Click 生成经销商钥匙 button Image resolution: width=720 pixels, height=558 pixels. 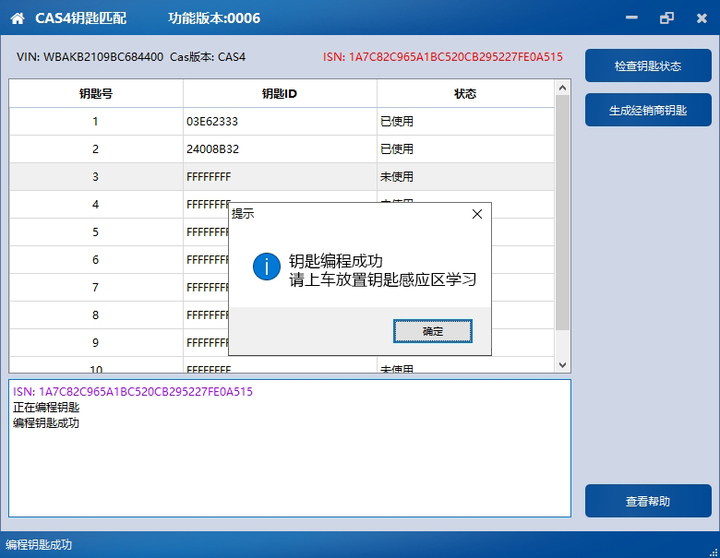648,110
